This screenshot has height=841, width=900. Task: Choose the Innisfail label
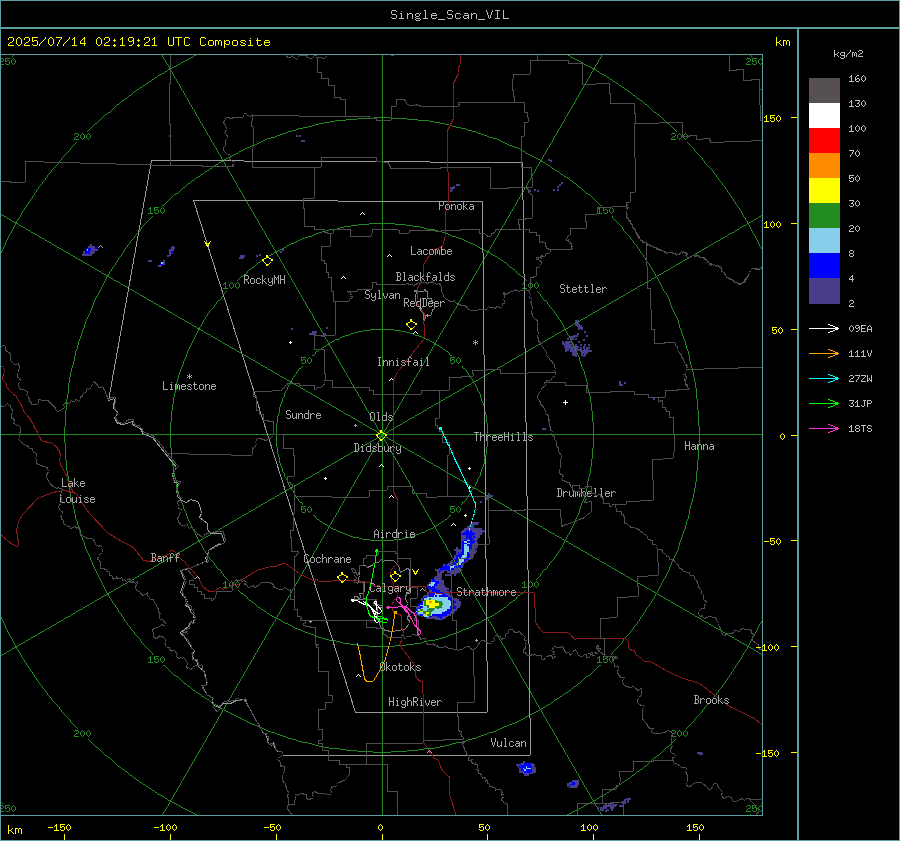(403, 362)
